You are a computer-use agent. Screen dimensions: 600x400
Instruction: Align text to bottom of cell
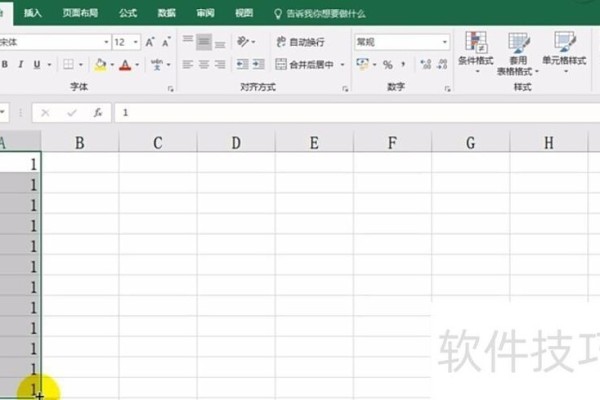(x=220, y=42)
